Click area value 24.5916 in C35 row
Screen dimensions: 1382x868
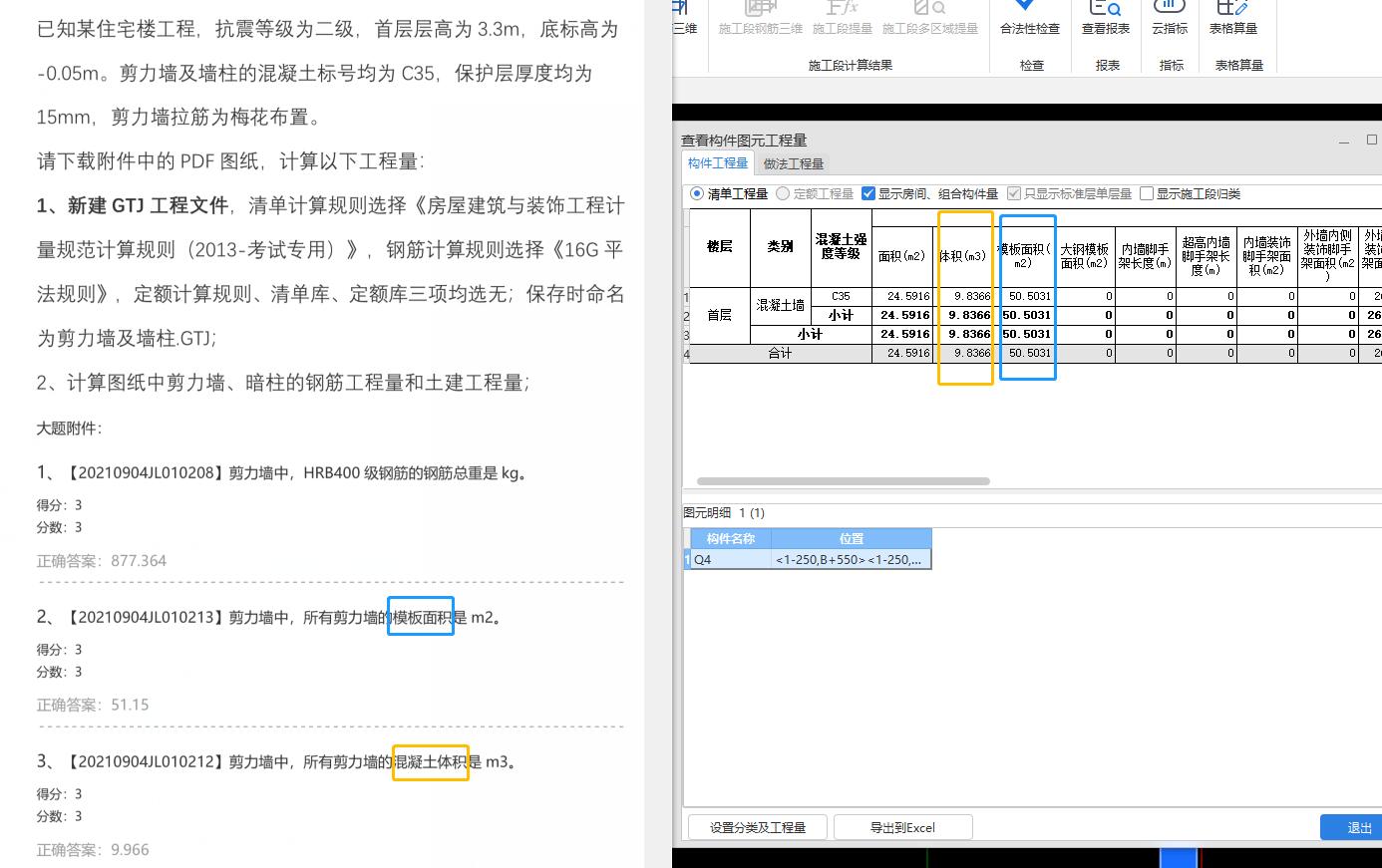tap(902, 296)
